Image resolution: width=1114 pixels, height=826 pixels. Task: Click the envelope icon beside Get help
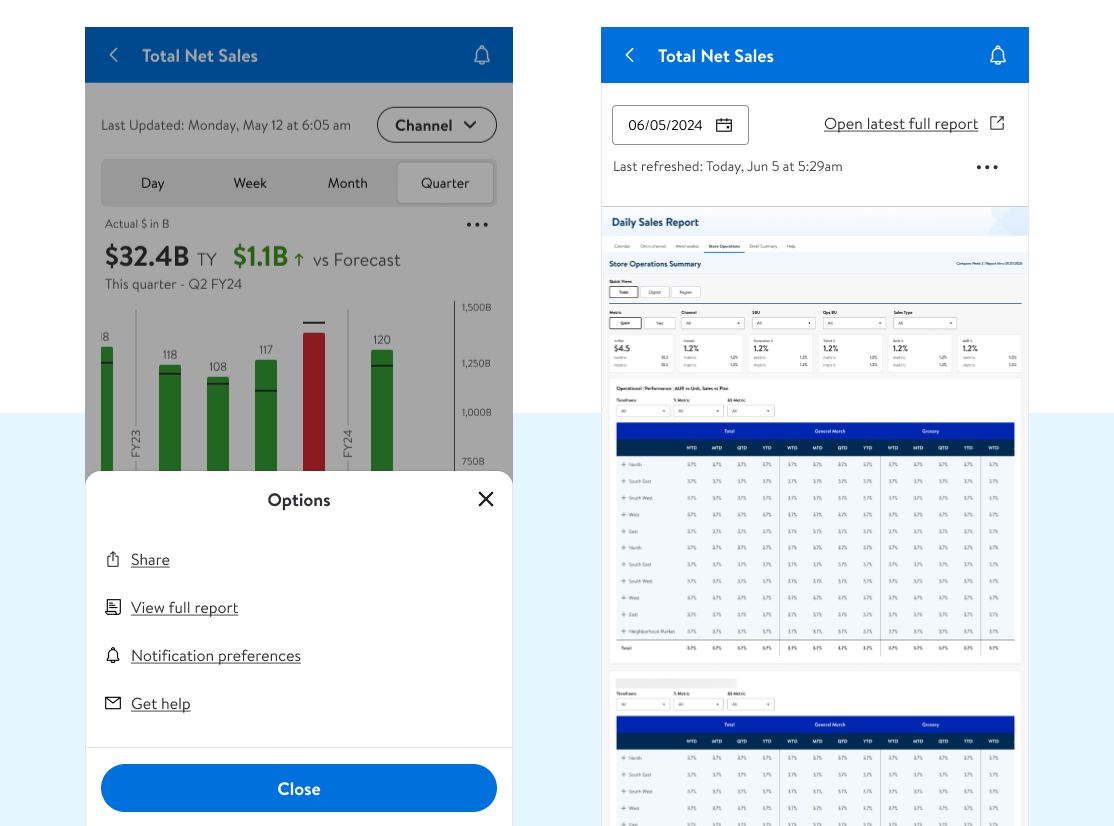point(113,703)
